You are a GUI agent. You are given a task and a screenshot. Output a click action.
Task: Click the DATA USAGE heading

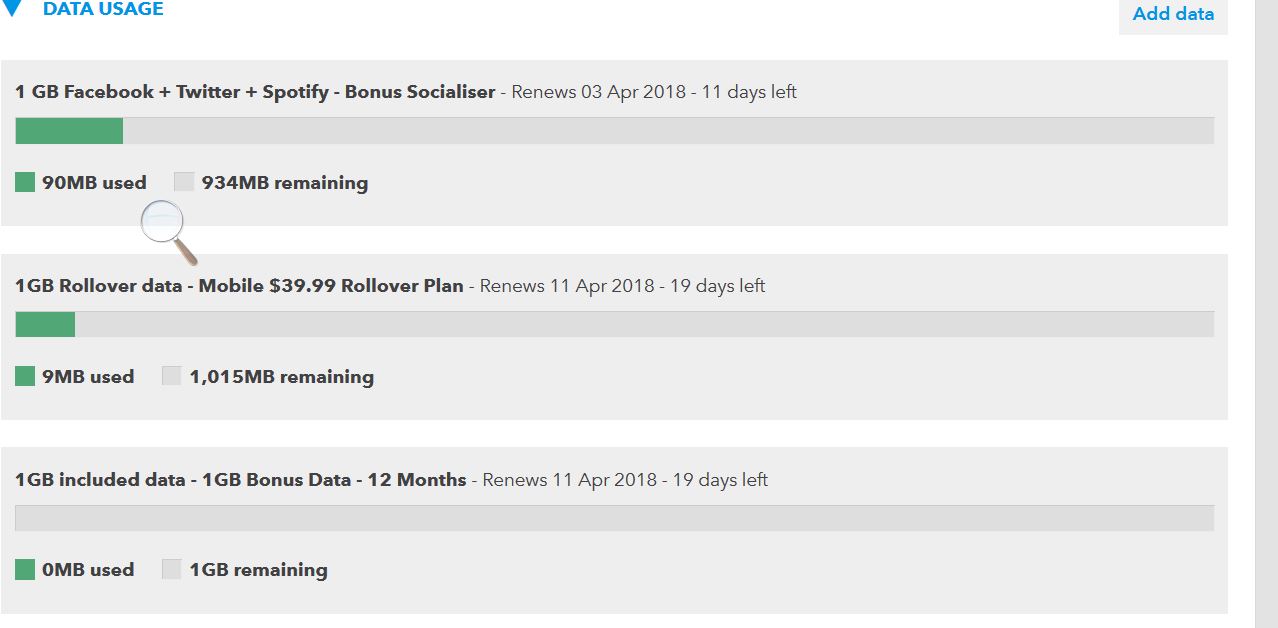103,9
